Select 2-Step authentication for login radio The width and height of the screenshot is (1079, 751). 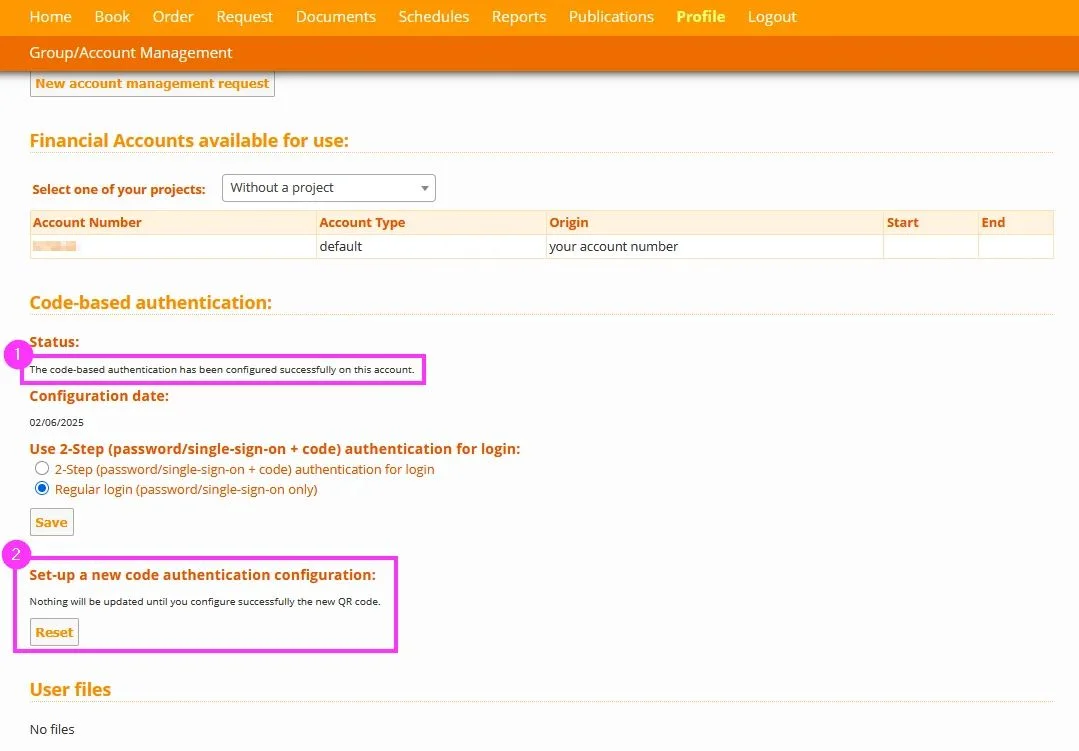pyautogui.click(x=42, y=469)
